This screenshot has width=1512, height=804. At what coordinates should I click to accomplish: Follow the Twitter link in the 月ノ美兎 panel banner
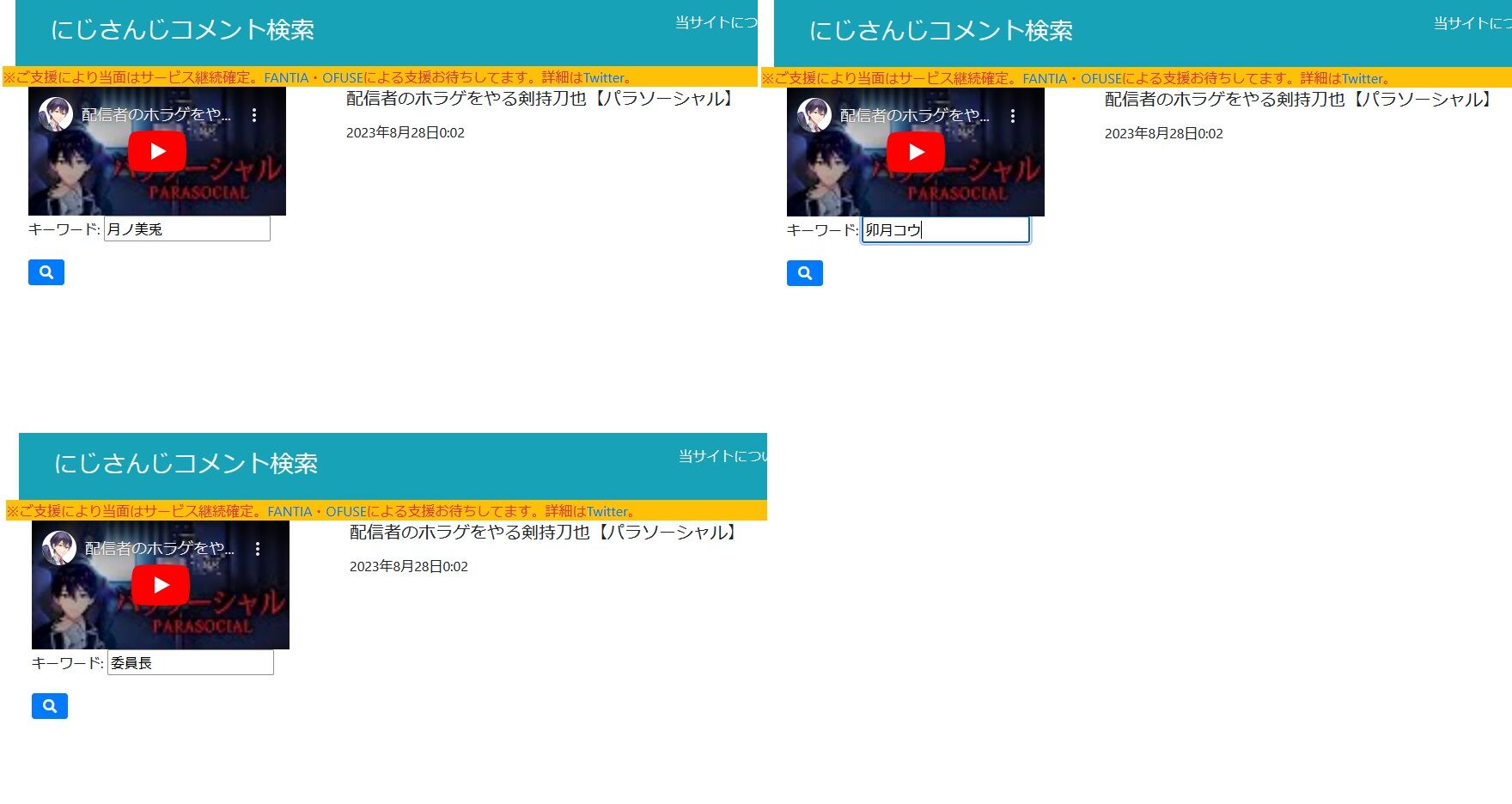point(604,78)
